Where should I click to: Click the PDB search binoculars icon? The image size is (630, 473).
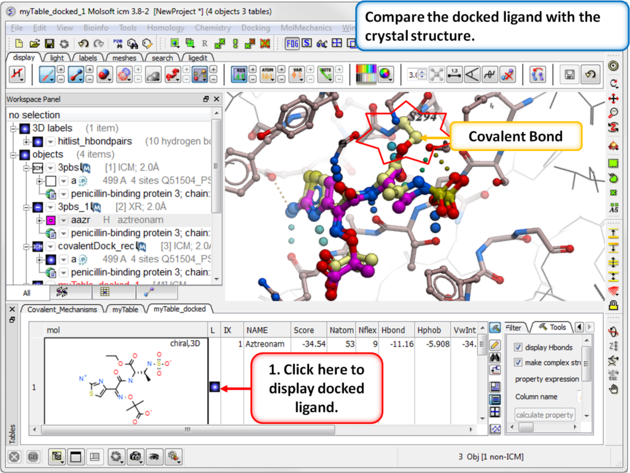pos(118,43)
